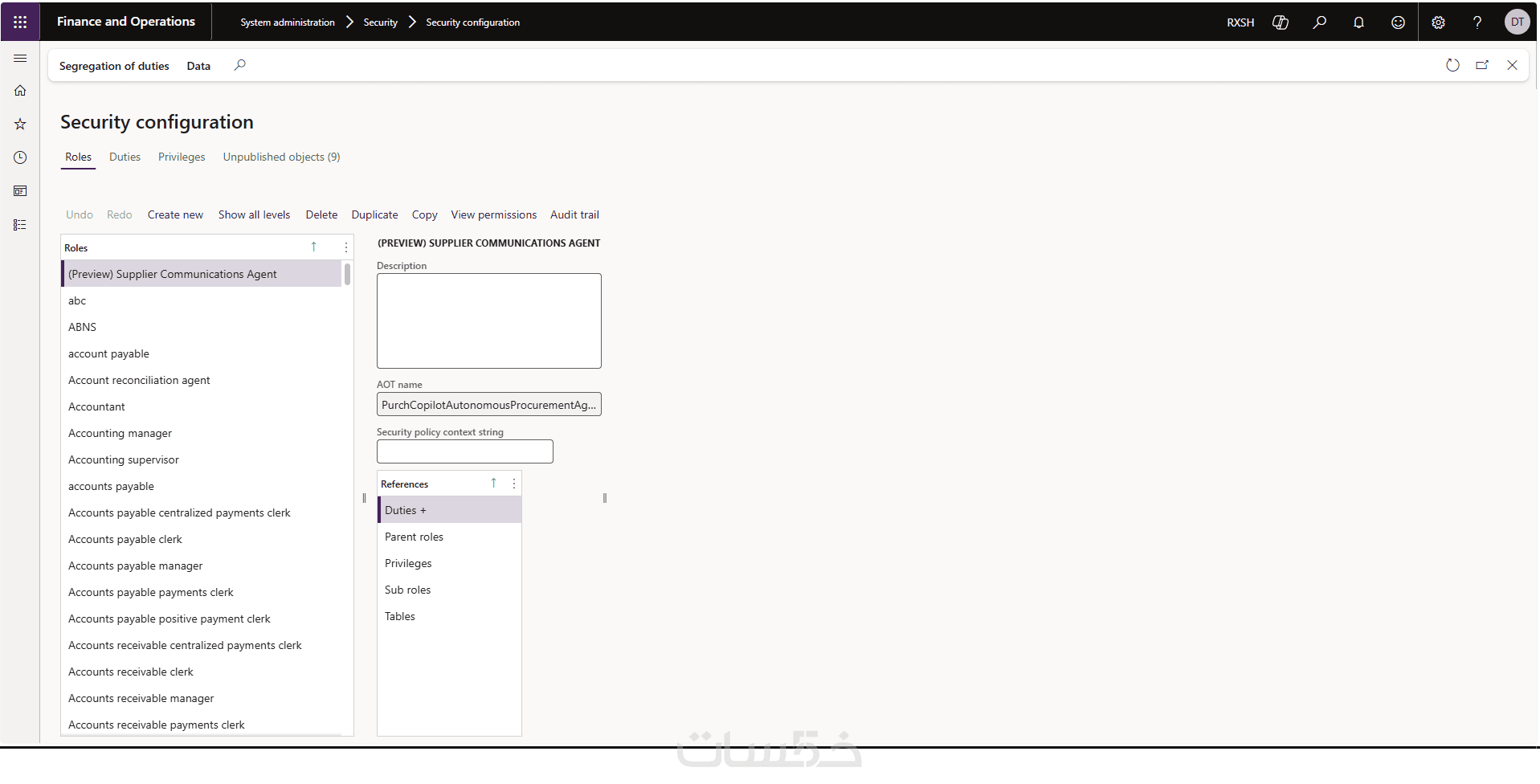Select the abc role
1540x784 pixels.
[x=202, y=300]
